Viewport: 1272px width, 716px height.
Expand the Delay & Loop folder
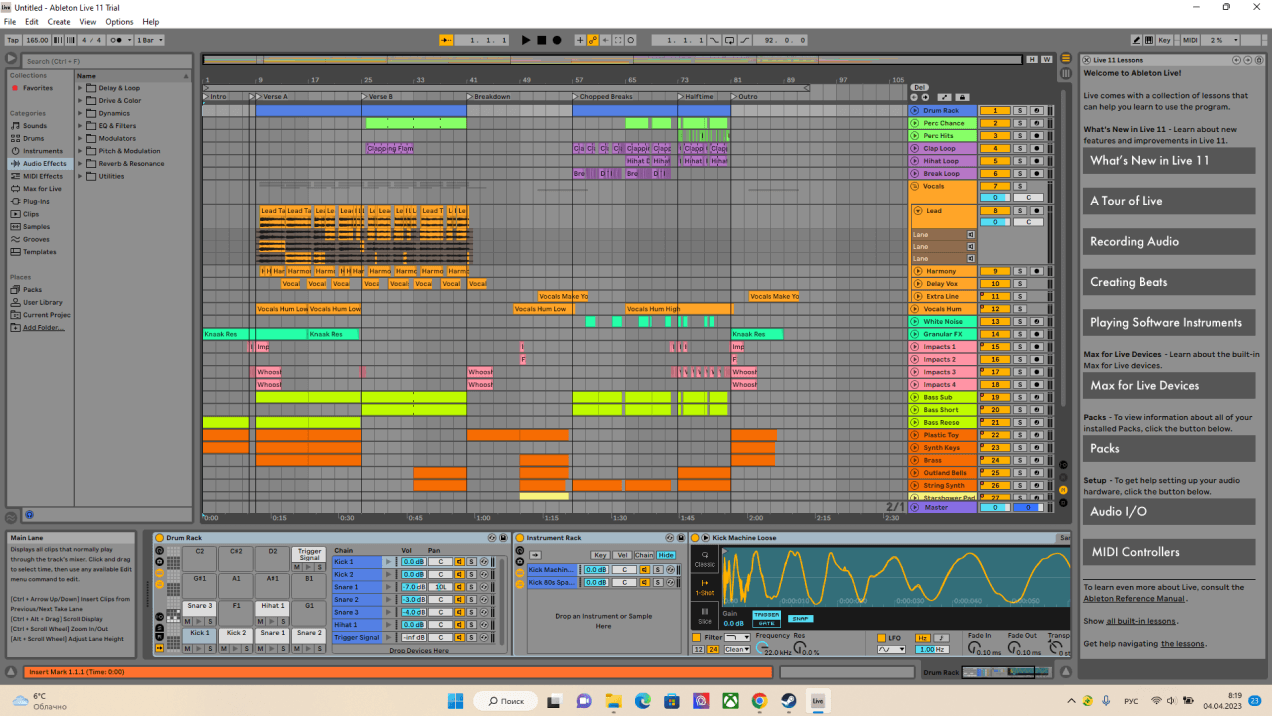pyautogui.click(x=81, y=88)
